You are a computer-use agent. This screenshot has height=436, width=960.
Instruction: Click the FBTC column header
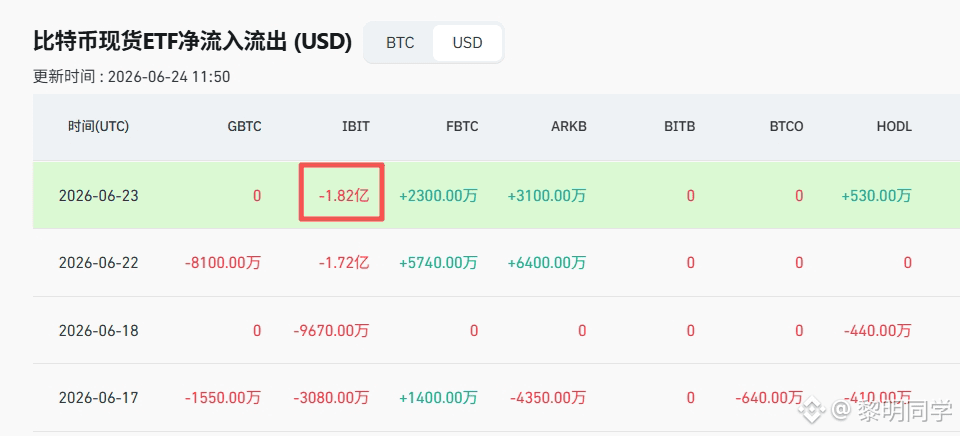(462, 127)
